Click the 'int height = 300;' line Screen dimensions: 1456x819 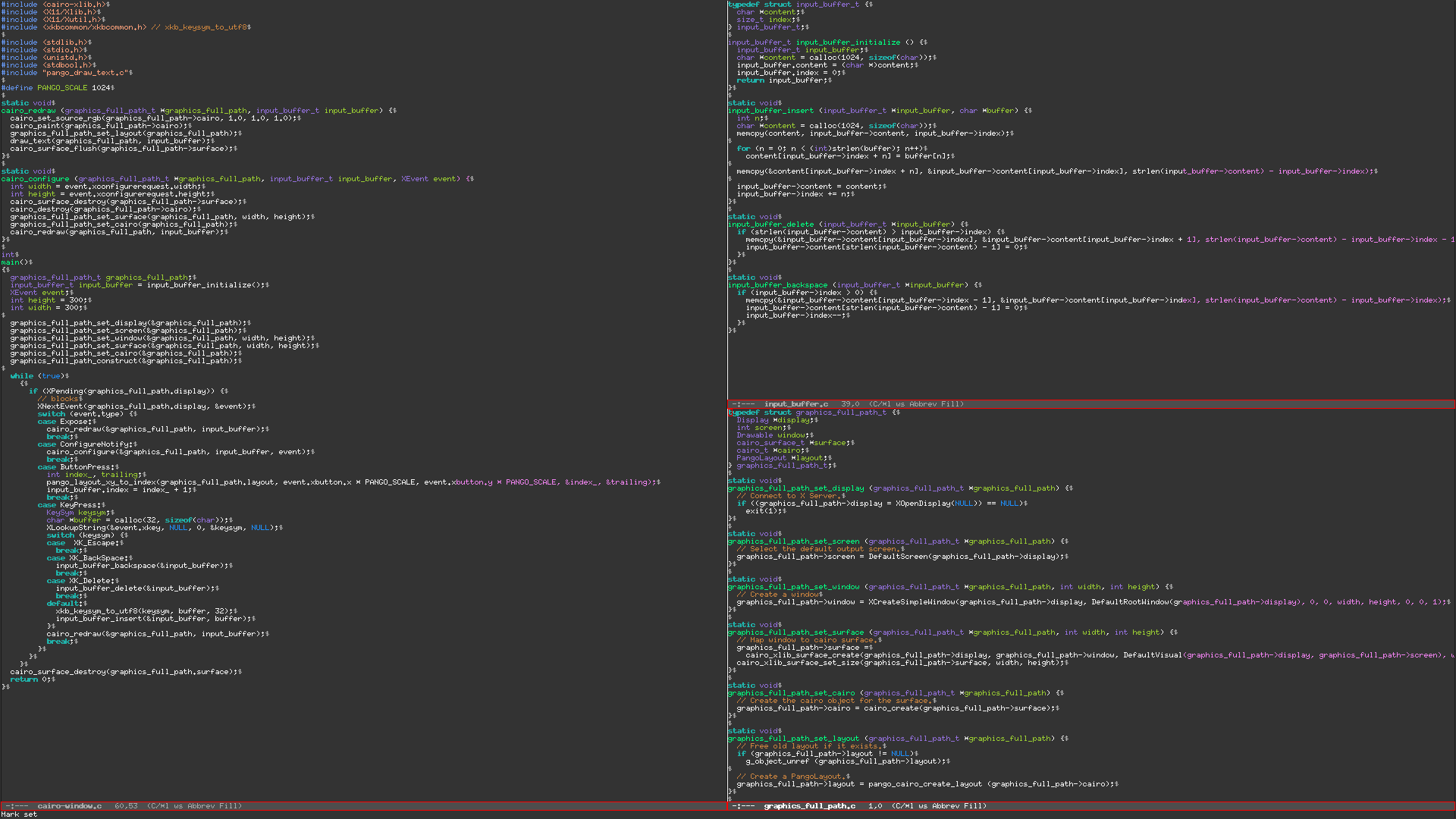(x=51, y=300)
